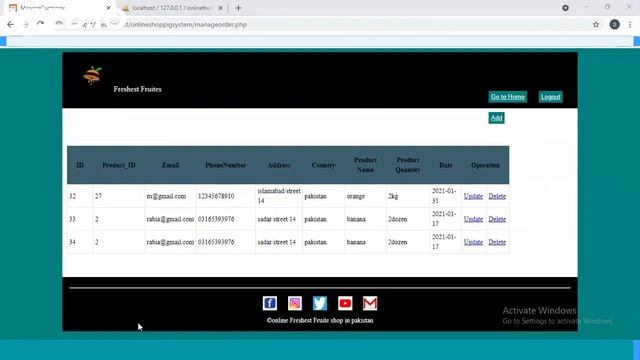640x360 pixels.
Task: Open the Gmail icon in footer
Action: (370, 303)
